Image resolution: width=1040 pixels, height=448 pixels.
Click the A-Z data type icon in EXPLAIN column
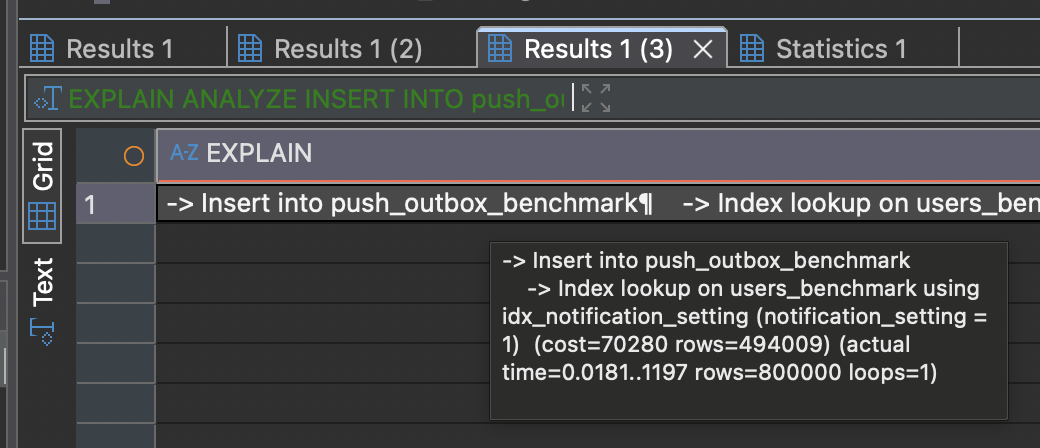[184, 153]
